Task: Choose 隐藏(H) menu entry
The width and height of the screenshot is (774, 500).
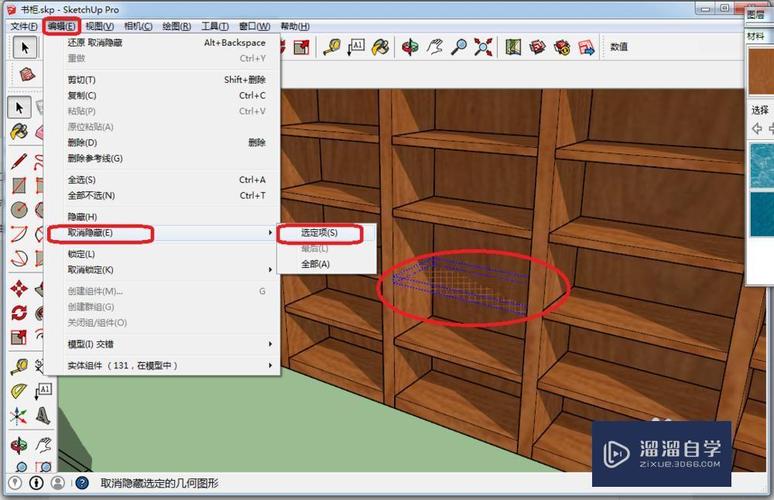Action: tap(163, 217)
